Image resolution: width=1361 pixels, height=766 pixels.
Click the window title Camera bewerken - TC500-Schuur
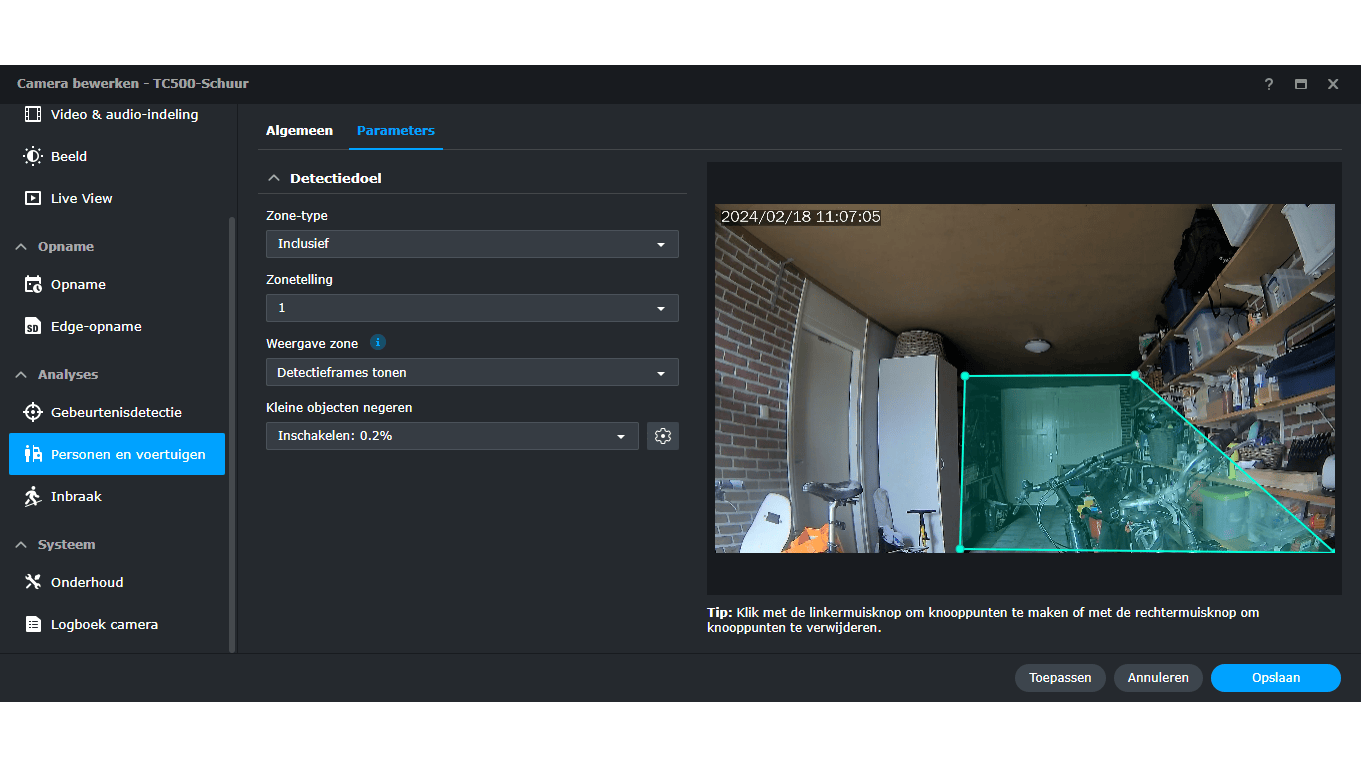[x=133, y=84]
